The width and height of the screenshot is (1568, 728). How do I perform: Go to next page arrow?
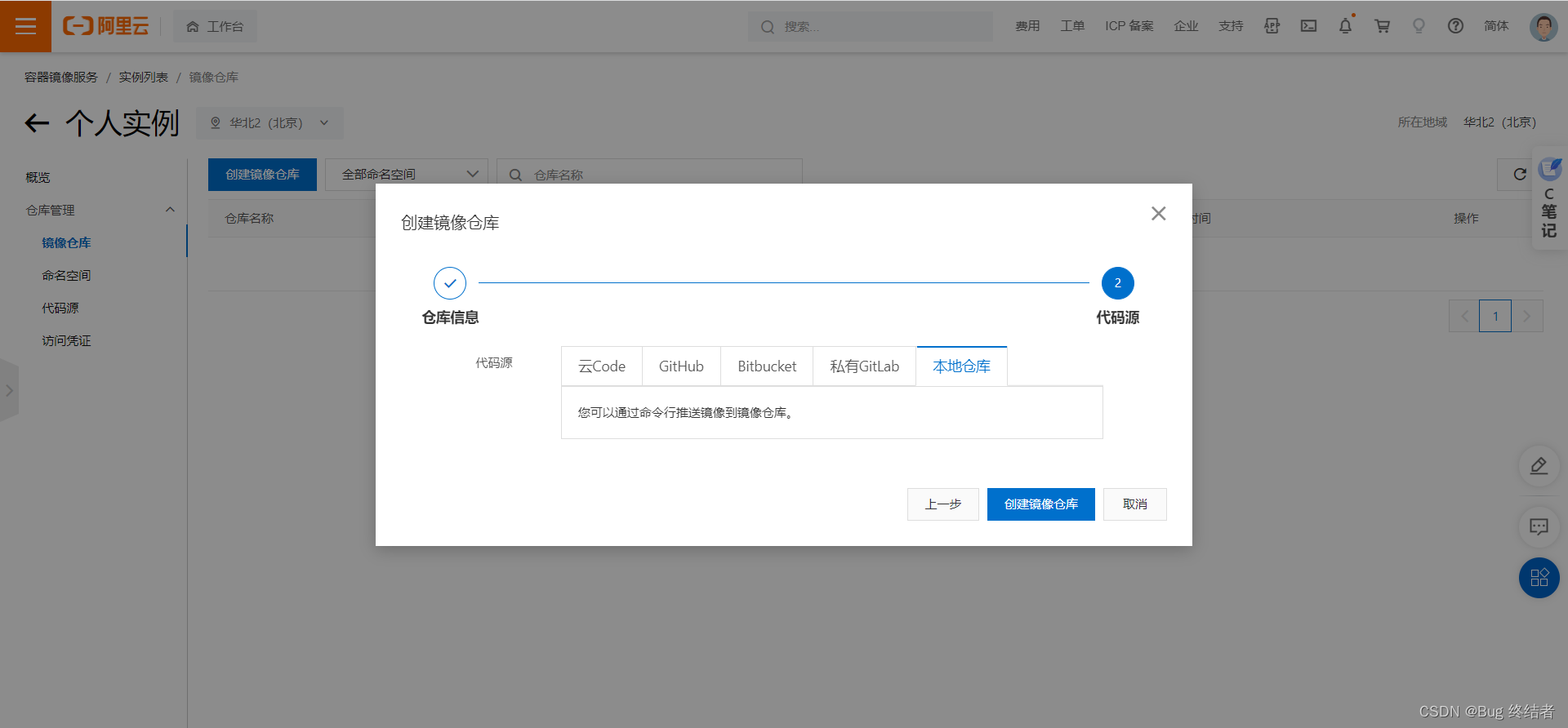pos(1527,316)
